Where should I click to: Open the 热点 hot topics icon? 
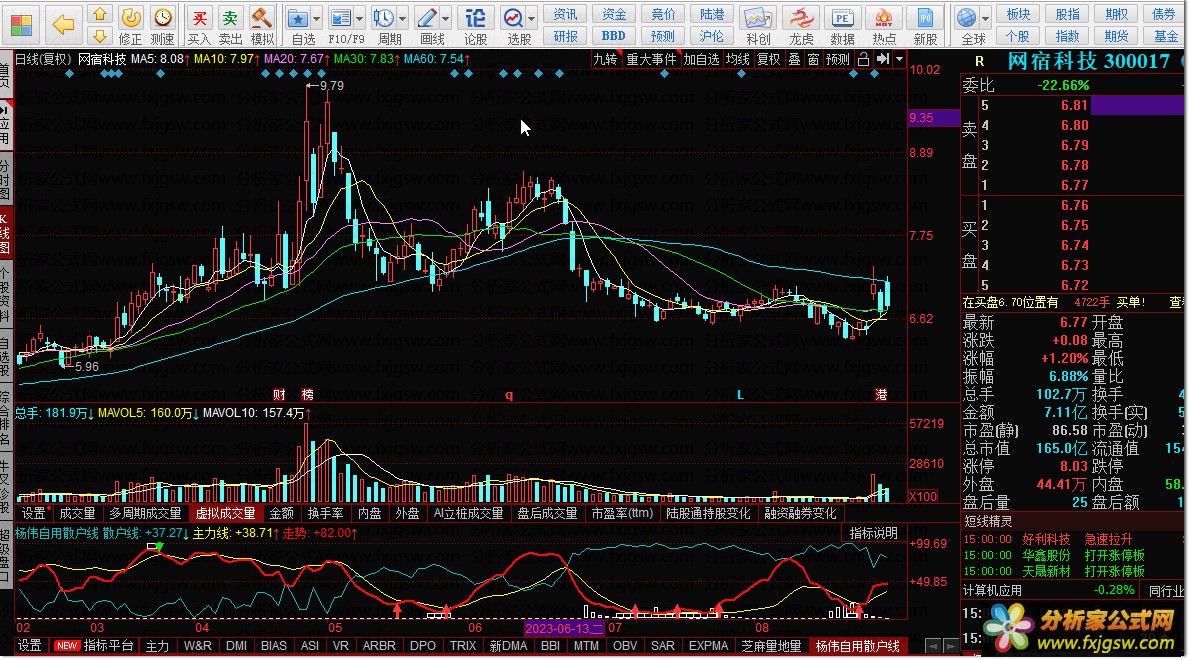coord(884,25)
